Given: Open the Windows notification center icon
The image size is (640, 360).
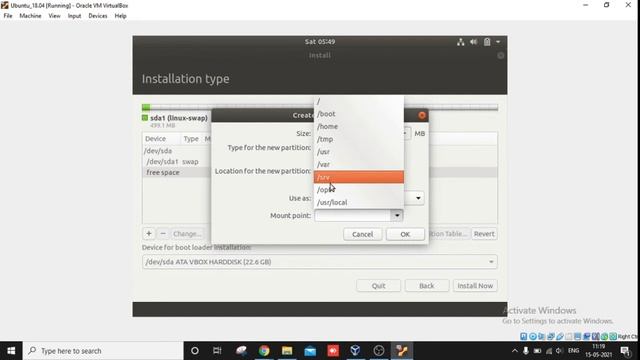Looking at the screenshot, I should click(625, 351).
